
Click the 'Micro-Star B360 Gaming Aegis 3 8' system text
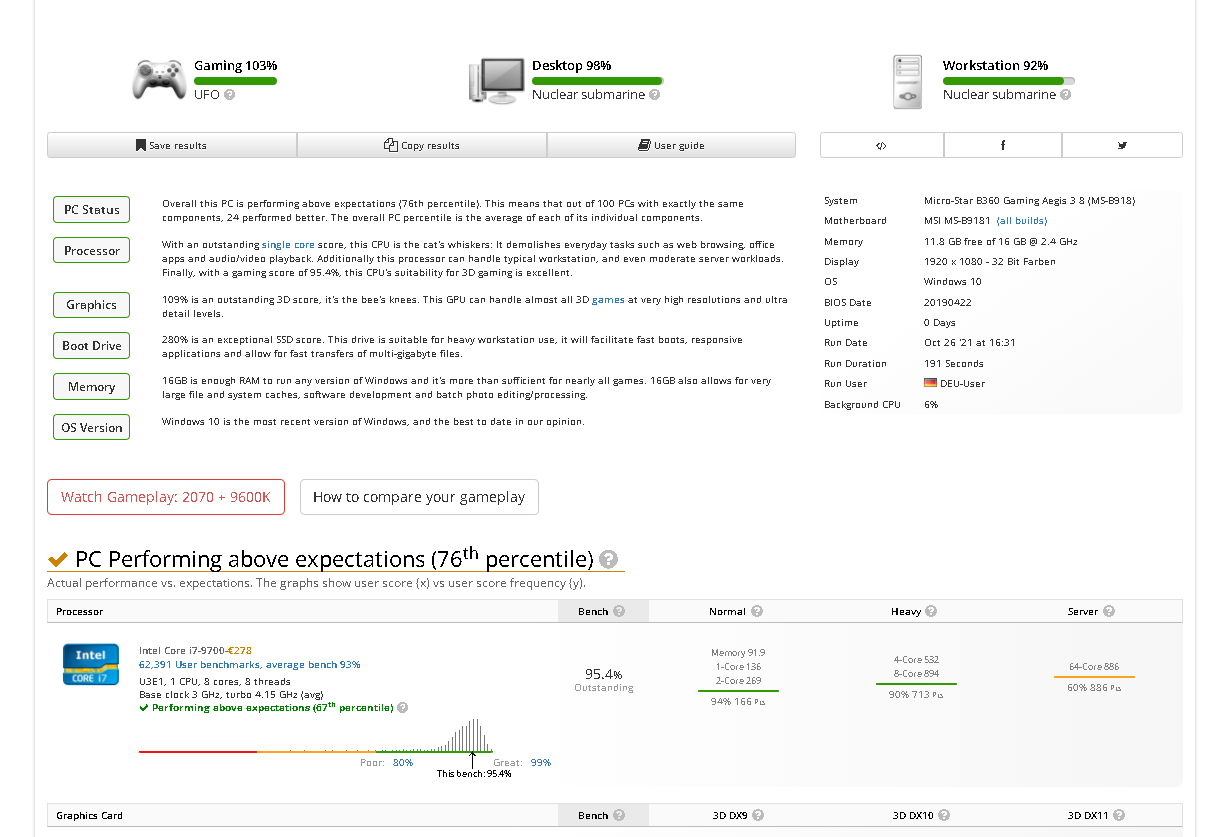(1029, 201)
